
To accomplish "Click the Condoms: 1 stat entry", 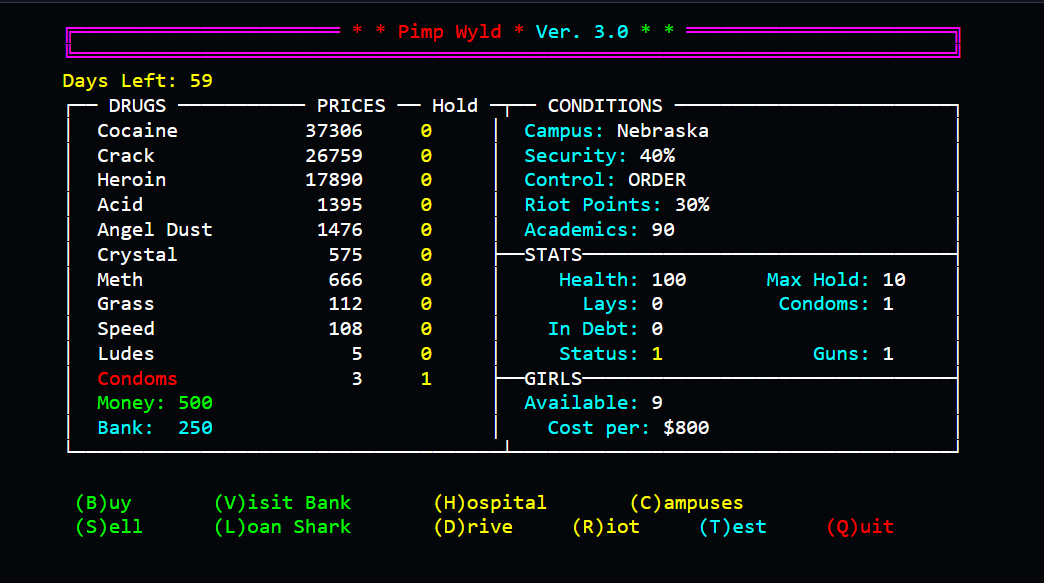I will click(836, 304).
